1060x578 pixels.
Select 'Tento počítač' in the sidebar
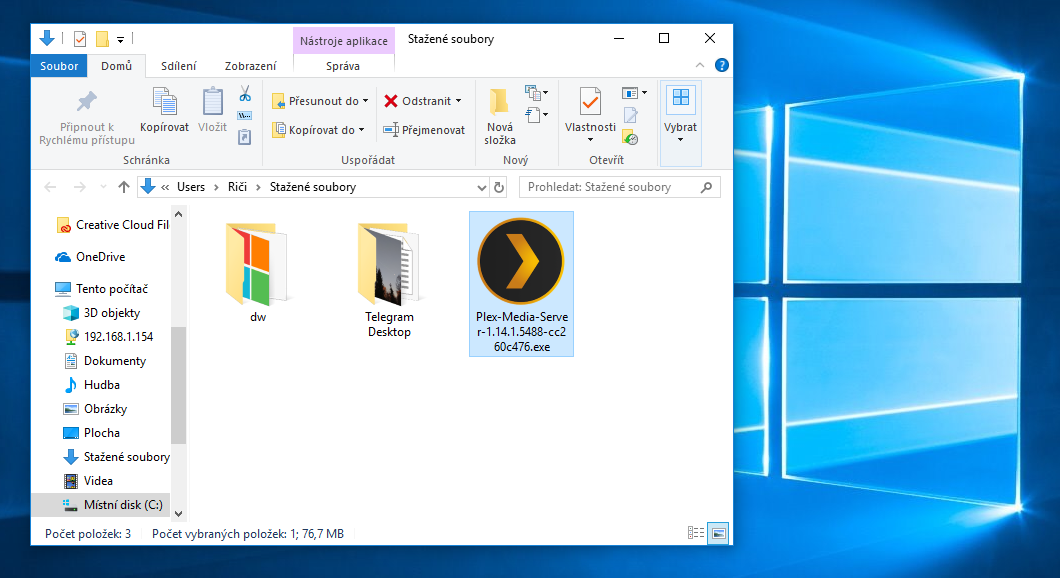point(101,289)
